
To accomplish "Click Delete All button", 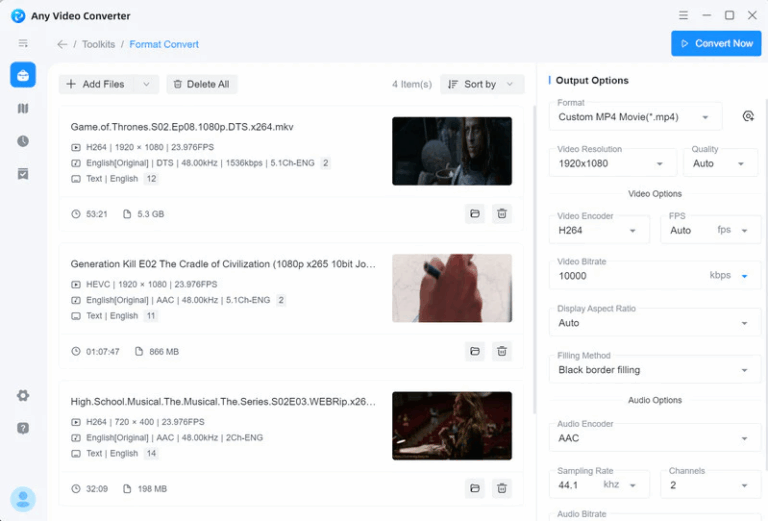I will tap(202, 84).
